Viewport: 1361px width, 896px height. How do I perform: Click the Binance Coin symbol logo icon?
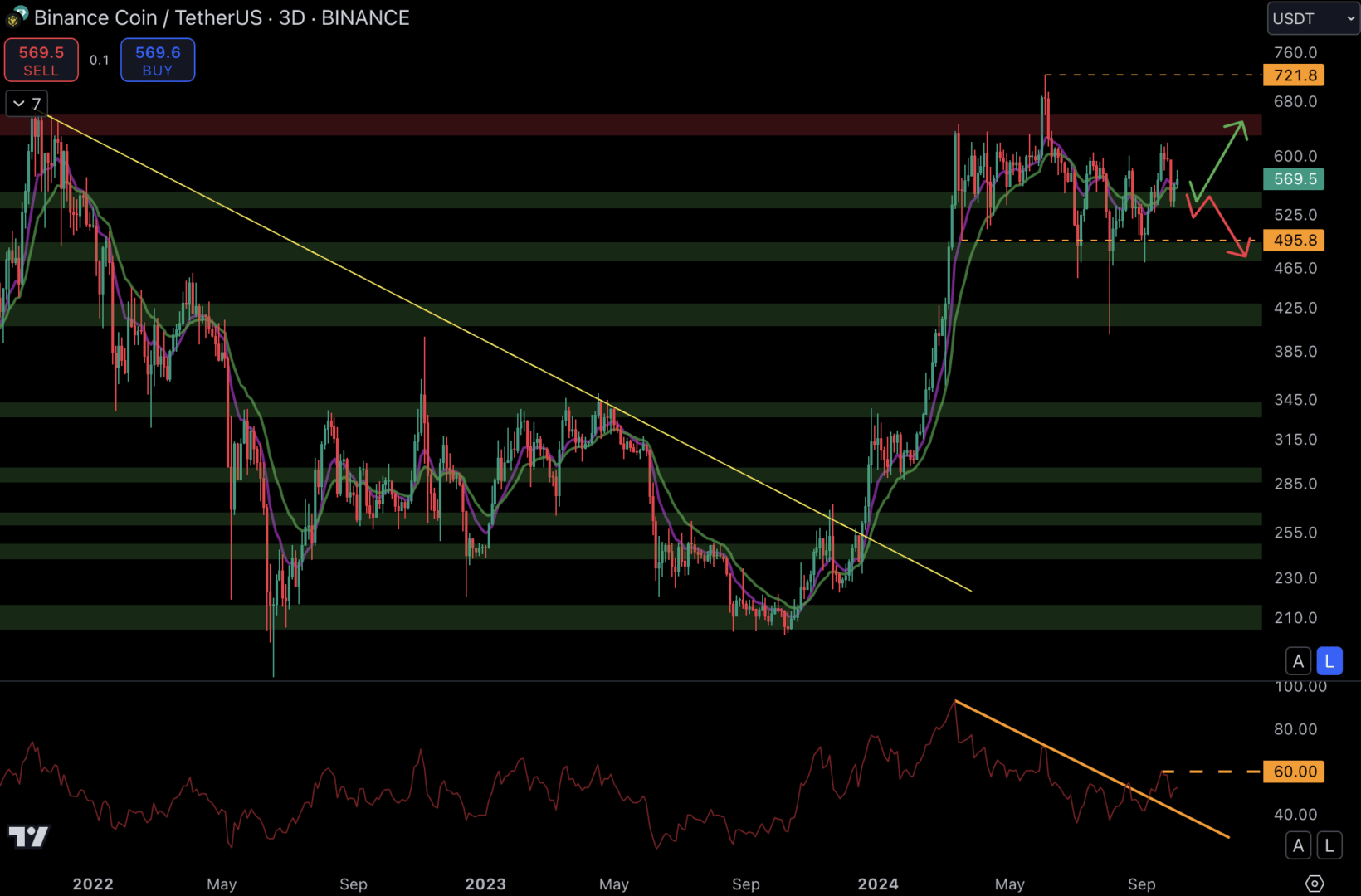click(x=15, y=17)
